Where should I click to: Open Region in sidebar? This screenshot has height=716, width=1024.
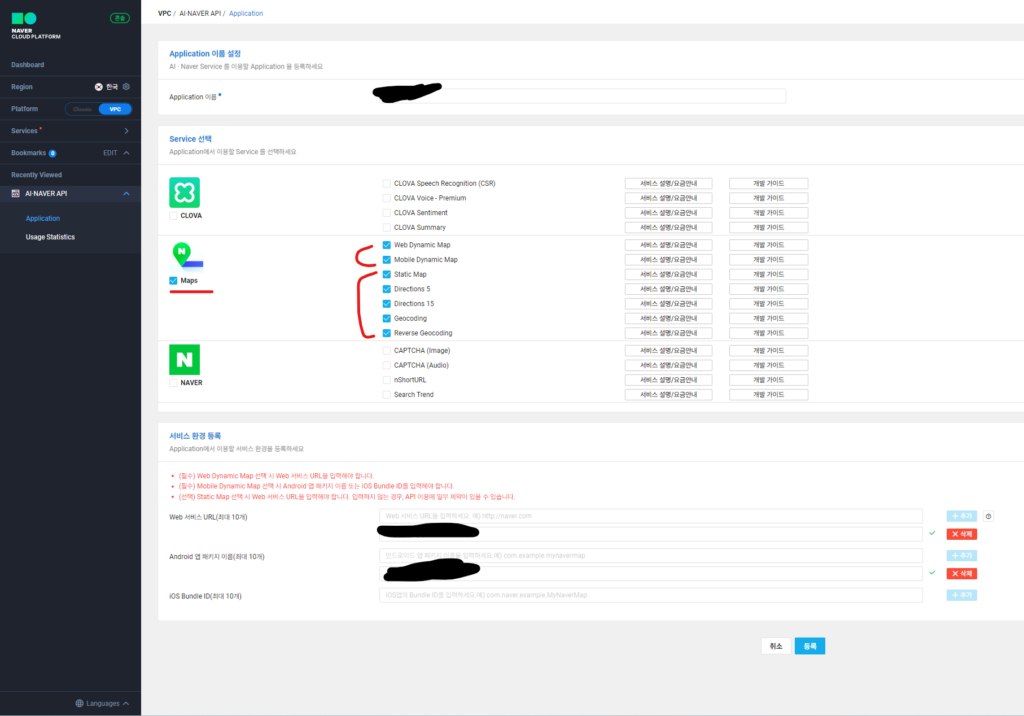pyautogui.click(x=22, y=87)
